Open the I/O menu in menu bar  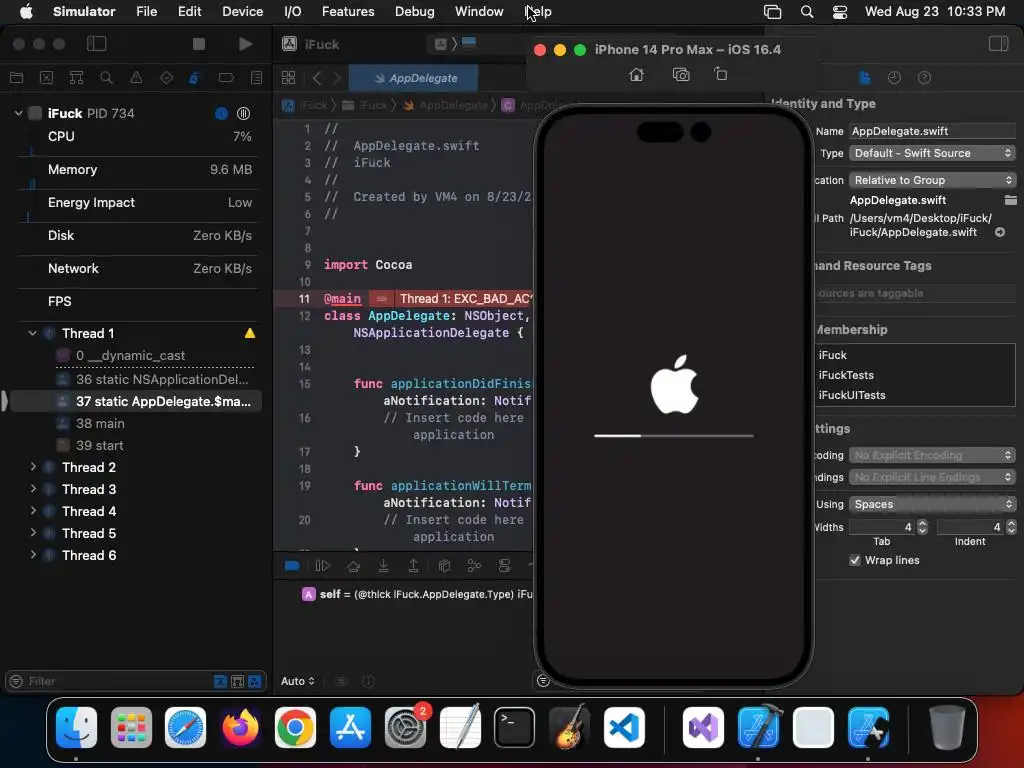(293, 11)
